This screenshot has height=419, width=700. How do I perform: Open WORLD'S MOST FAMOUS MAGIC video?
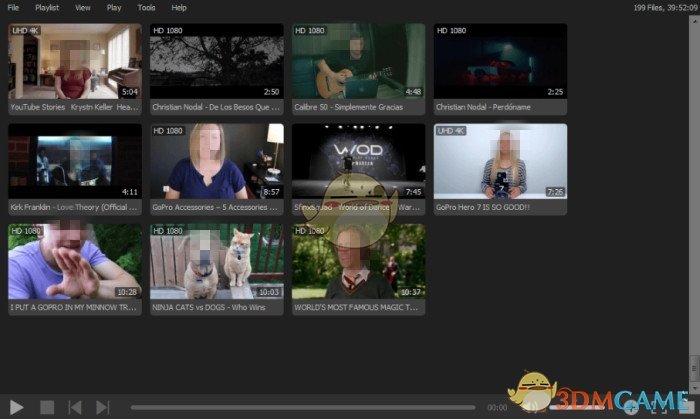click(x=358, y=261)
